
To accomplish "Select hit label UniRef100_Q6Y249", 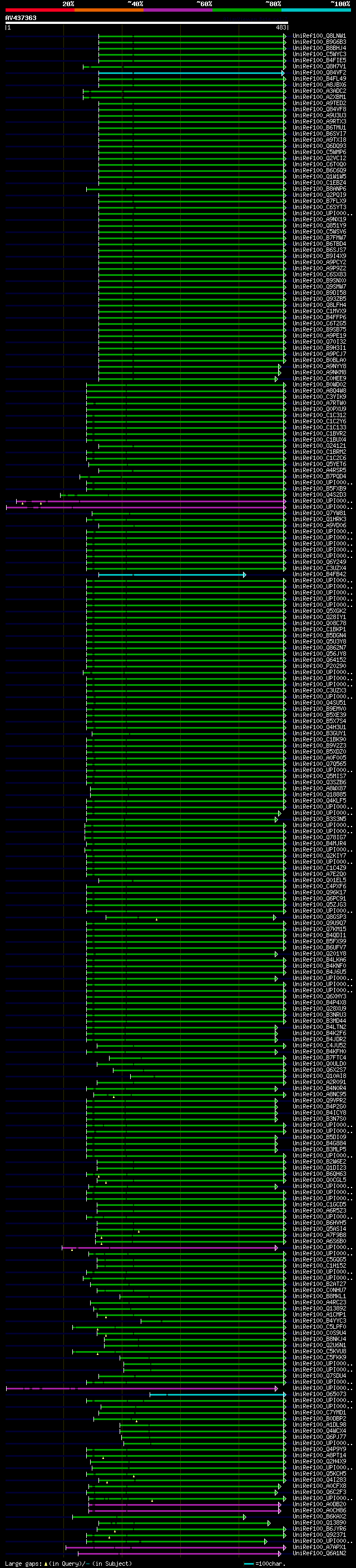I will [319, 562].
